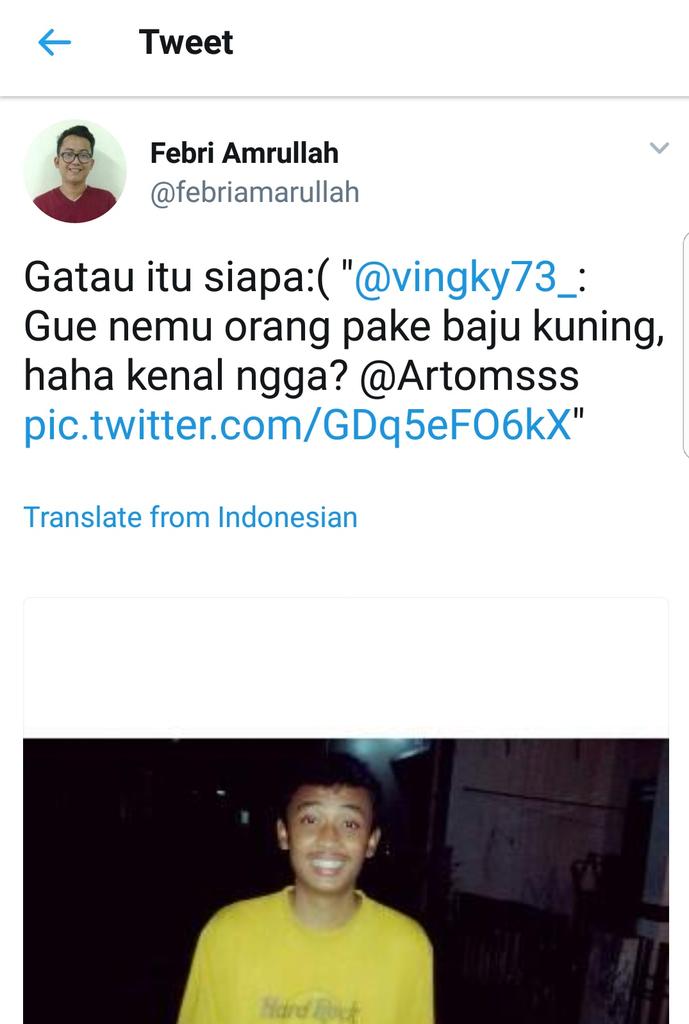The height and width of the screenshot is (1024, 689).
Task: Click the Tweet header title
Action: (186, 43)
